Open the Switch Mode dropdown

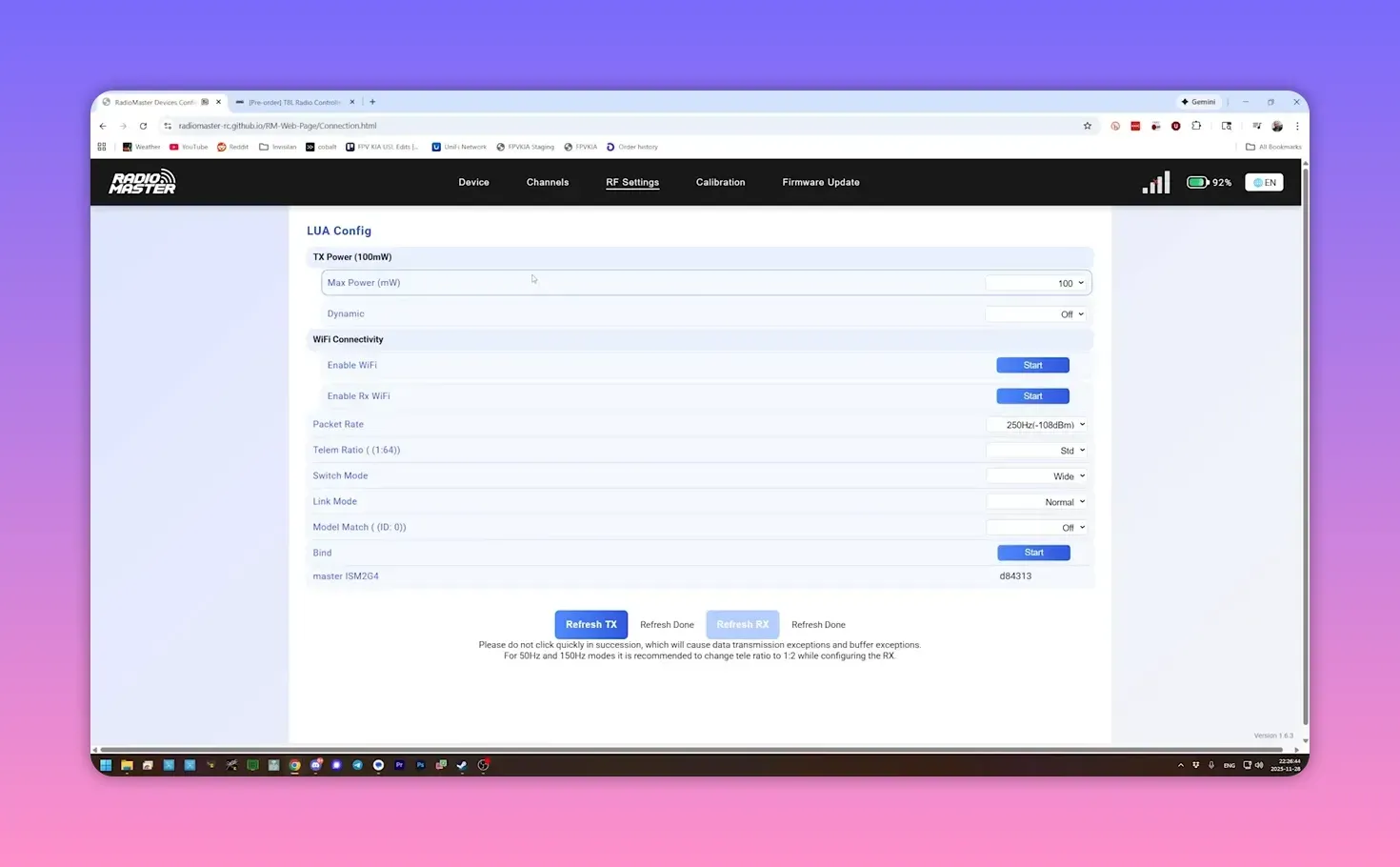[x=1036, y=475]
